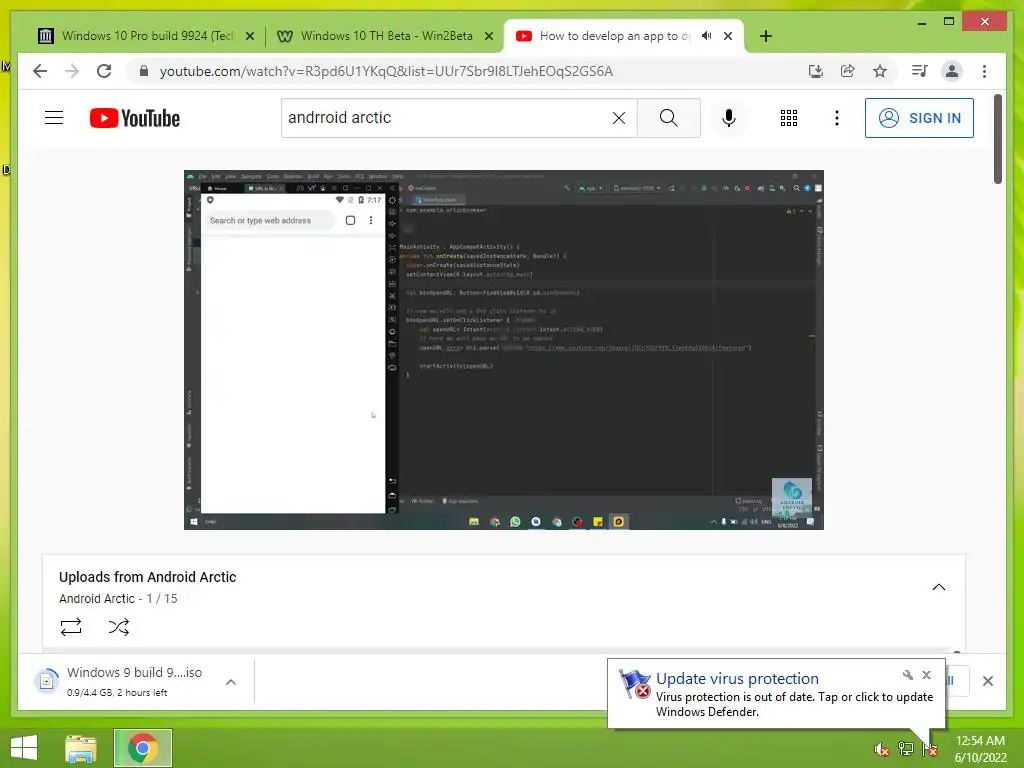
Task: Open options for Windows 9 build iso download
Action: (231, 682)
